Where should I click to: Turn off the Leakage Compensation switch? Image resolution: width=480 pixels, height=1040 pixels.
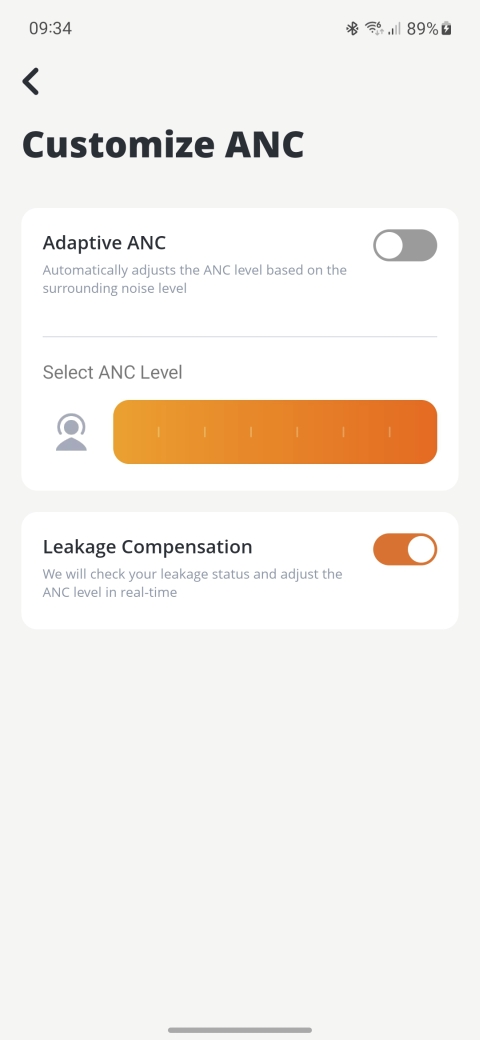point(405,549)
